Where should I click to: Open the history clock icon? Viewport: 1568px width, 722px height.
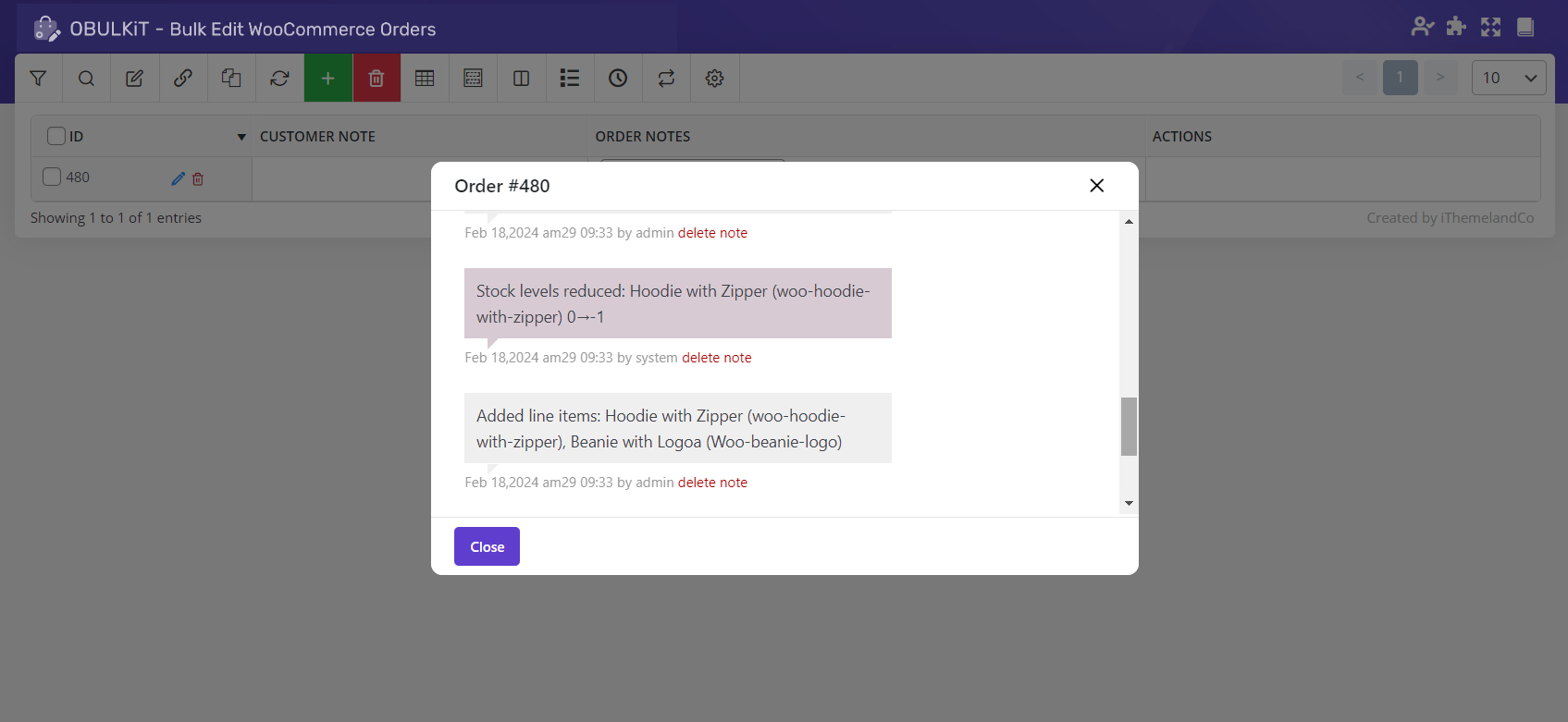[x=618, y=79]
